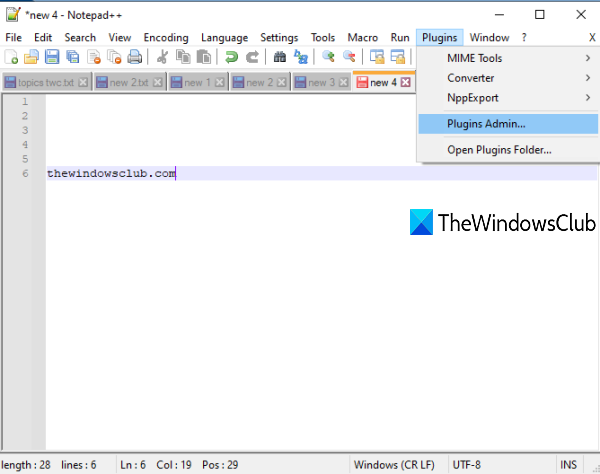The image size is (600, 474).
Task: Create a new document with the New icon
Action: 11,57
